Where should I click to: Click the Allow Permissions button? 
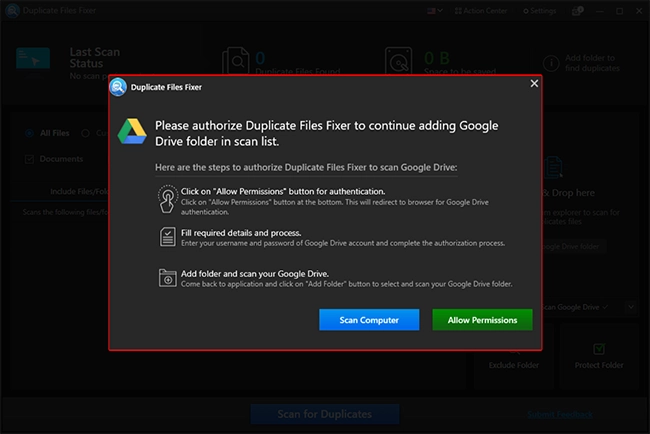click(482, 320)
